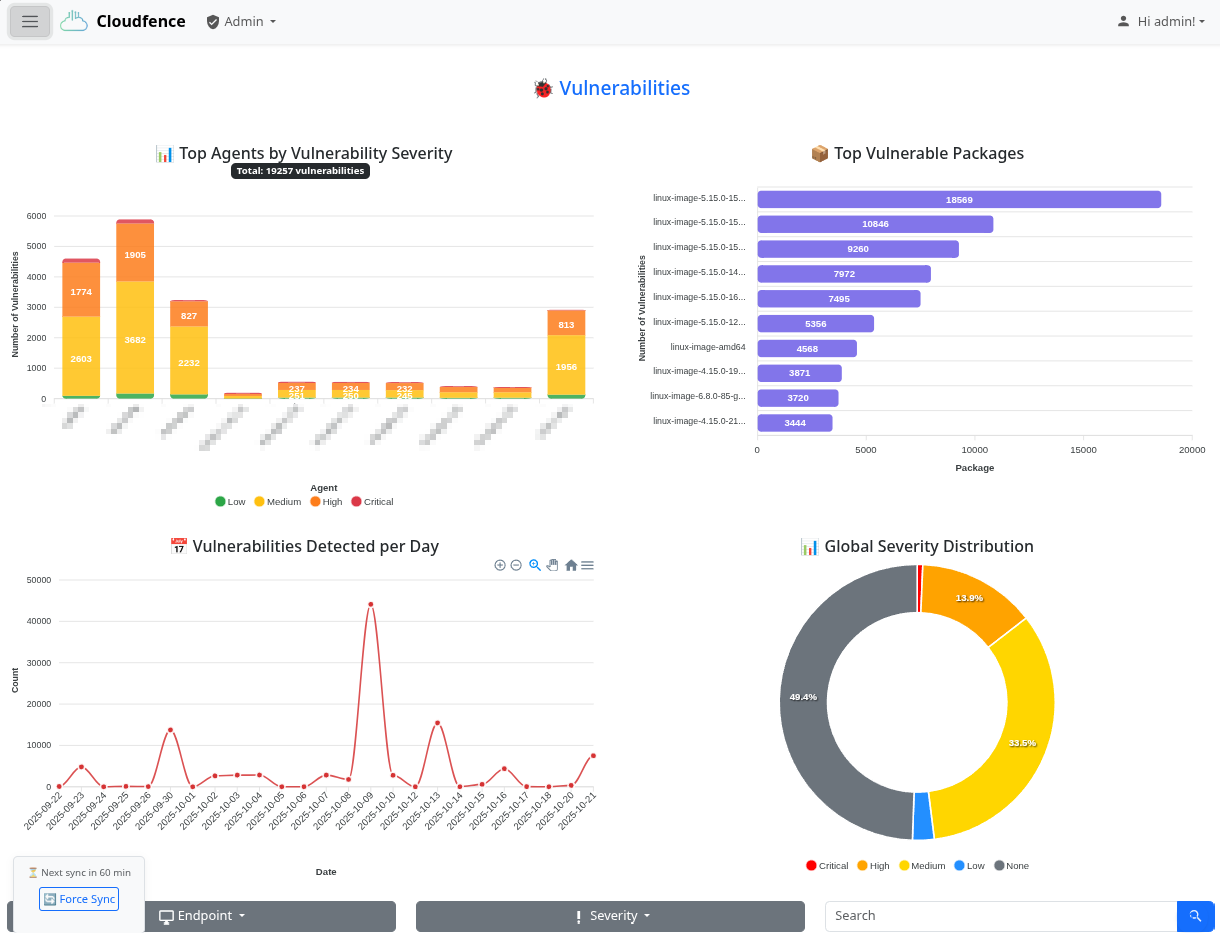The height and width of the screenshot is (933, 1220).
Task: Activate the panning hand tool
Action: (x=552, y=565)
